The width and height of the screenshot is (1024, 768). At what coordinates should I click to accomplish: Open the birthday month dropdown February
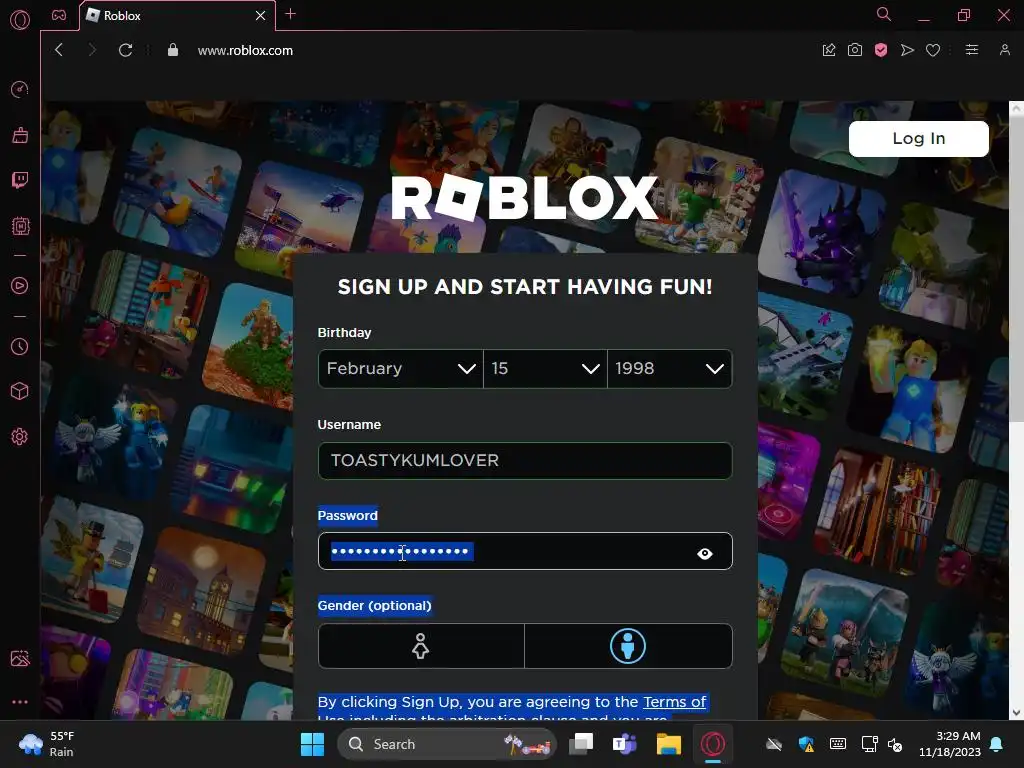pos(400,369)
